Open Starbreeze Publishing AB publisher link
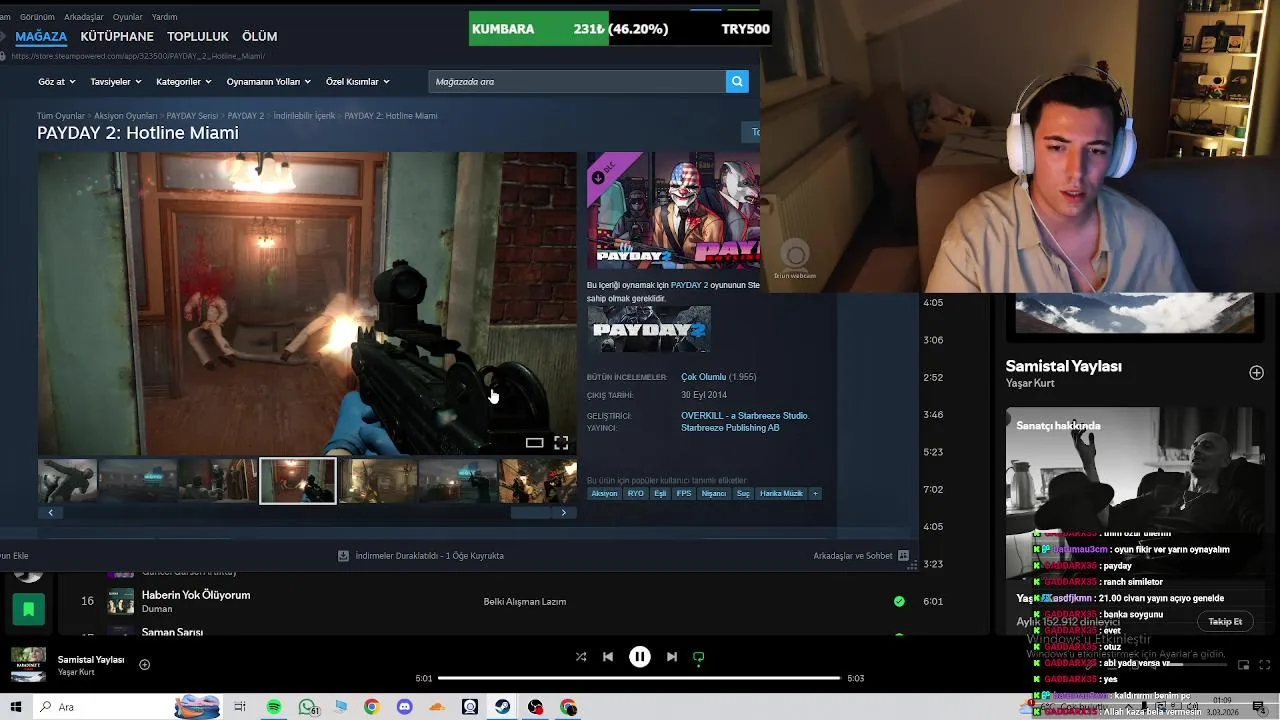Screen dimensions: 1280x720 (730, 428)
